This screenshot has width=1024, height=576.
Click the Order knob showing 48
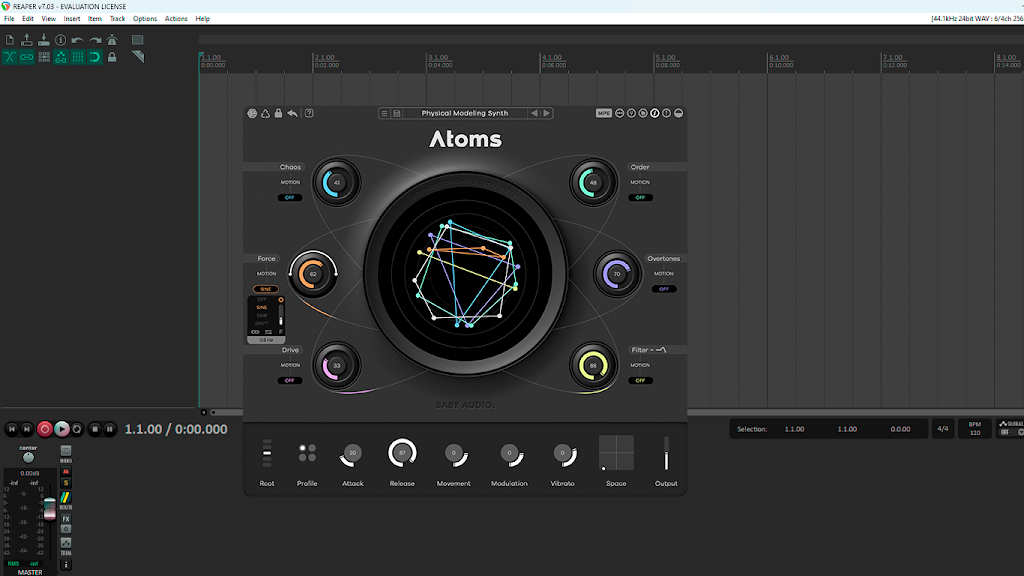tap(593, 183)
